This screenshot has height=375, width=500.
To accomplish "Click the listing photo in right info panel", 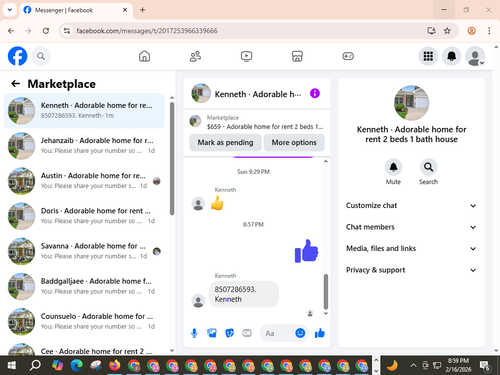I will 411,103.
